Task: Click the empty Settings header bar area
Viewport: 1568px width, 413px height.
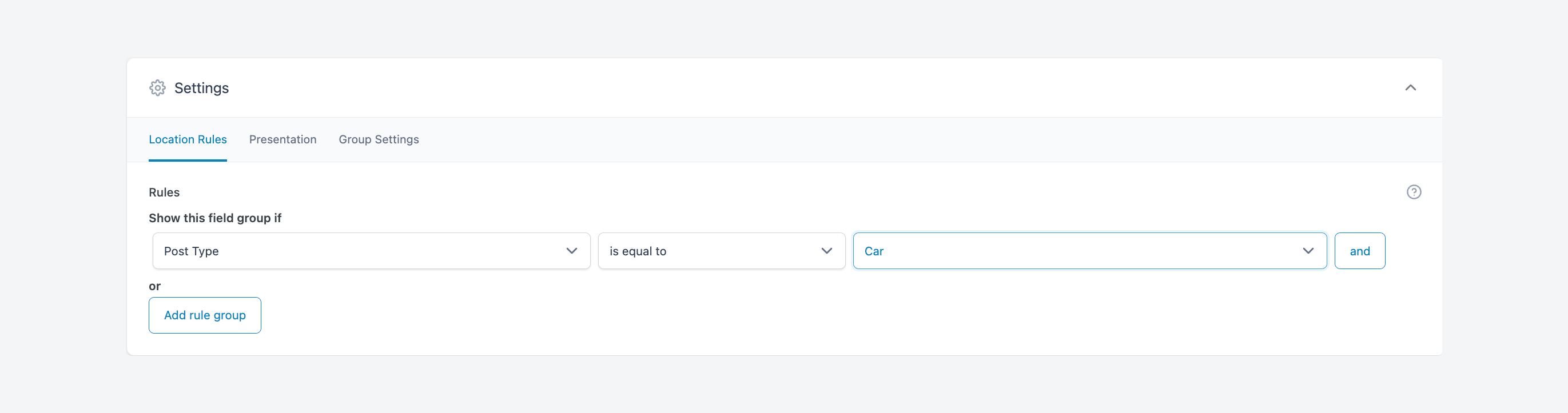Action: pyautogui.click(x=791, y=87)
